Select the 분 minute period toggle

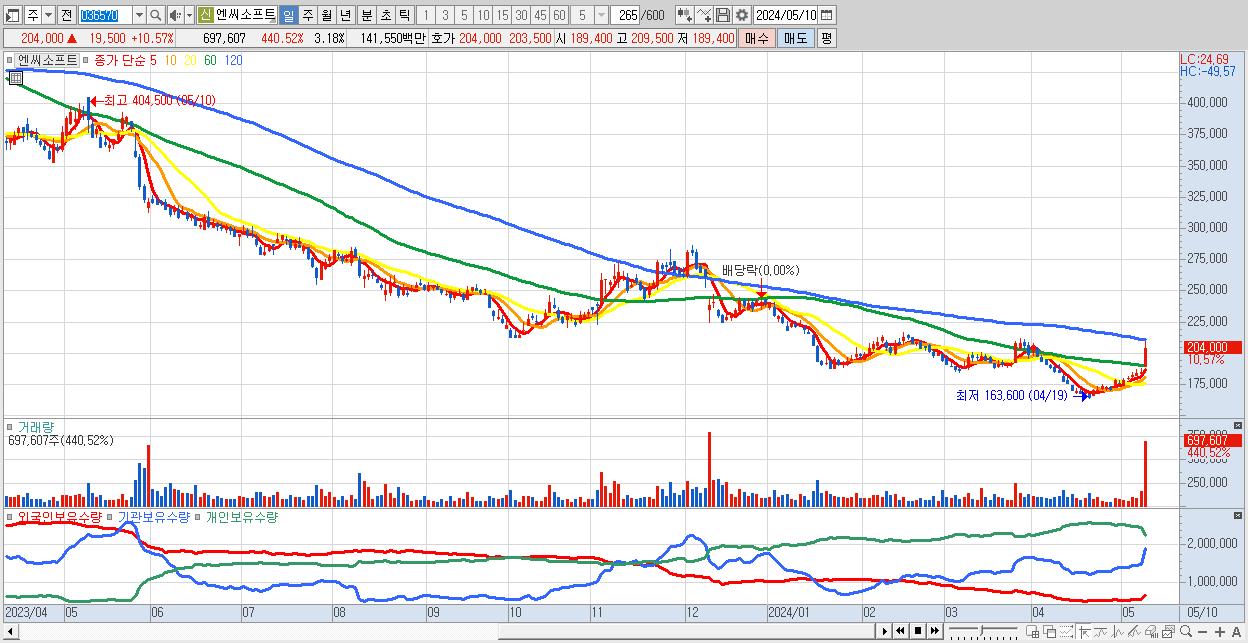(x=366, y=15)
